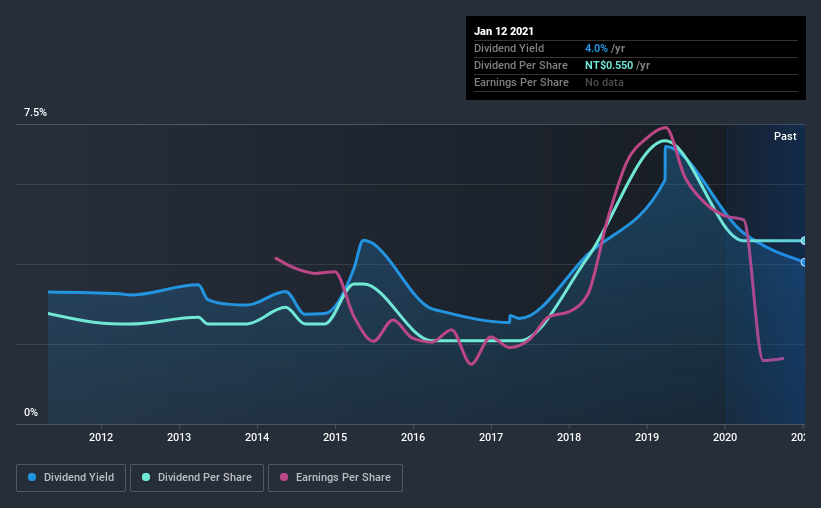The width and height of the screenshot is (821, 508).
Task: Click the 2018 x-axis label
Action: pyautogui.click(x=569, y=437)
